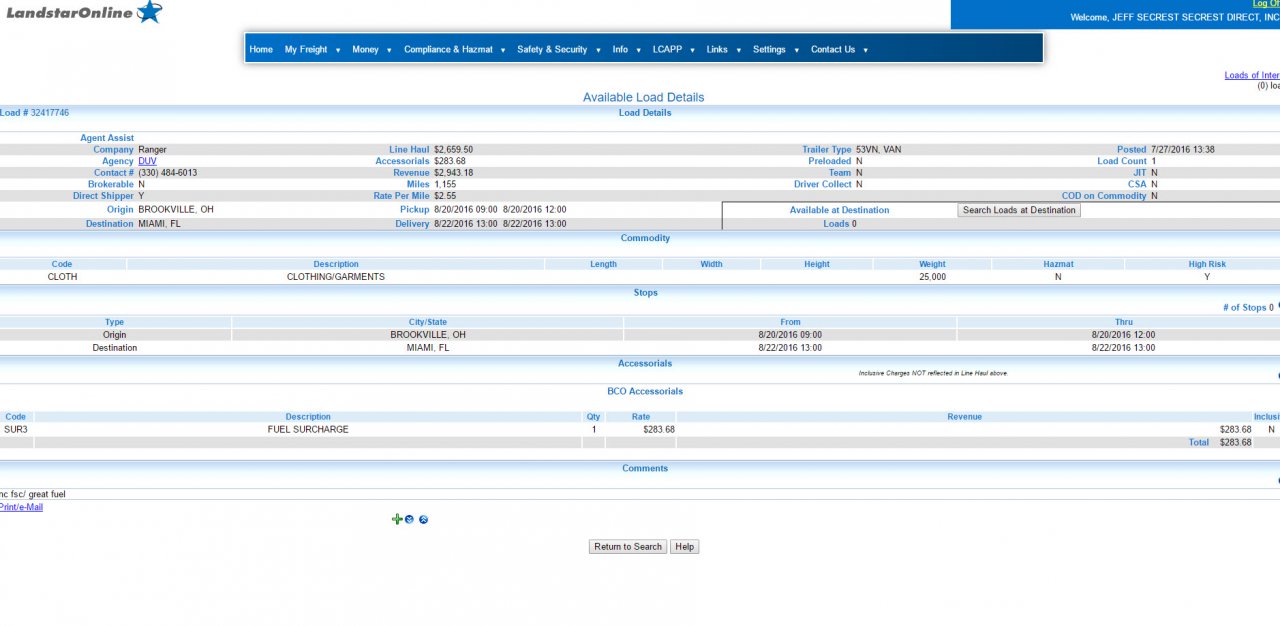Open the Money menu
The image size is (1280, 626).
[365, 49]
